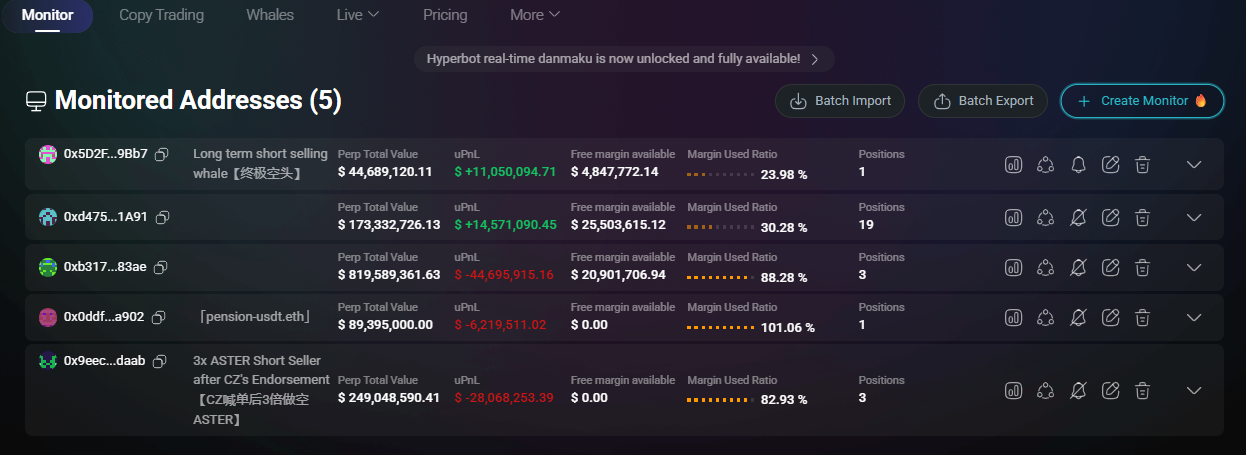Edit the 0xb317...83ae monitor entry
Screen dimensions: 1246x455
pos(1110,267)
